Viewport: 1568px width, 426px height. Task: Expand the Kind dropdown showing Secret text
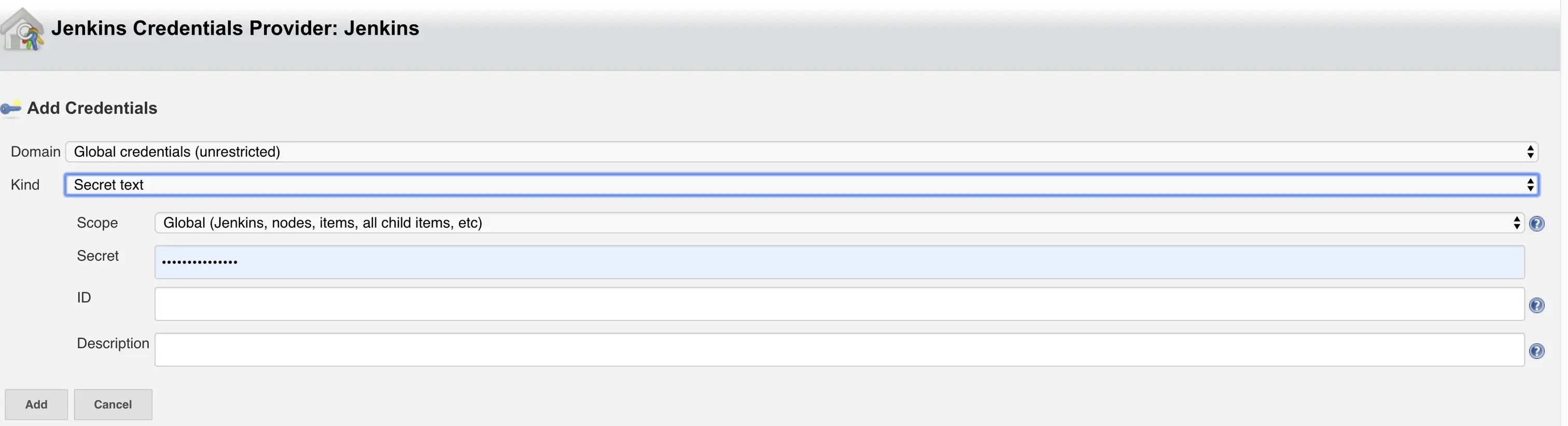pyautogui.click(x=801, y=185)
